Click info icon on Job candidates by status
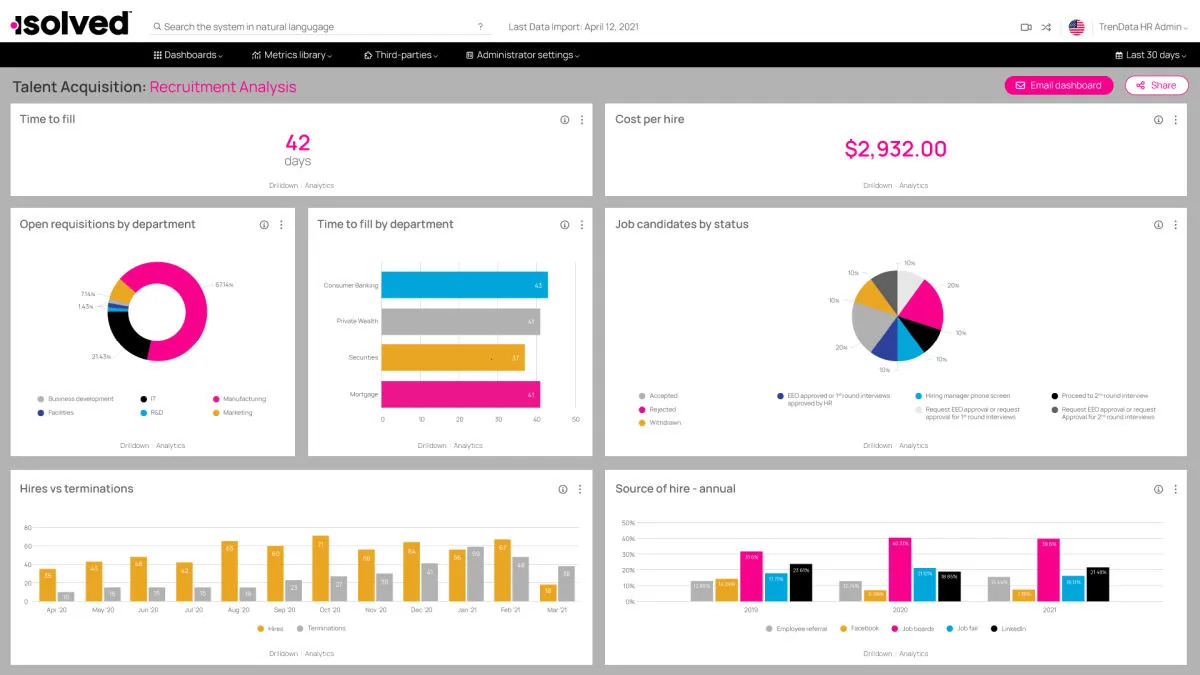Image resolution: width=1200 pixels, height=675 pixels. pyautogui.click(x=1158, y=225)
